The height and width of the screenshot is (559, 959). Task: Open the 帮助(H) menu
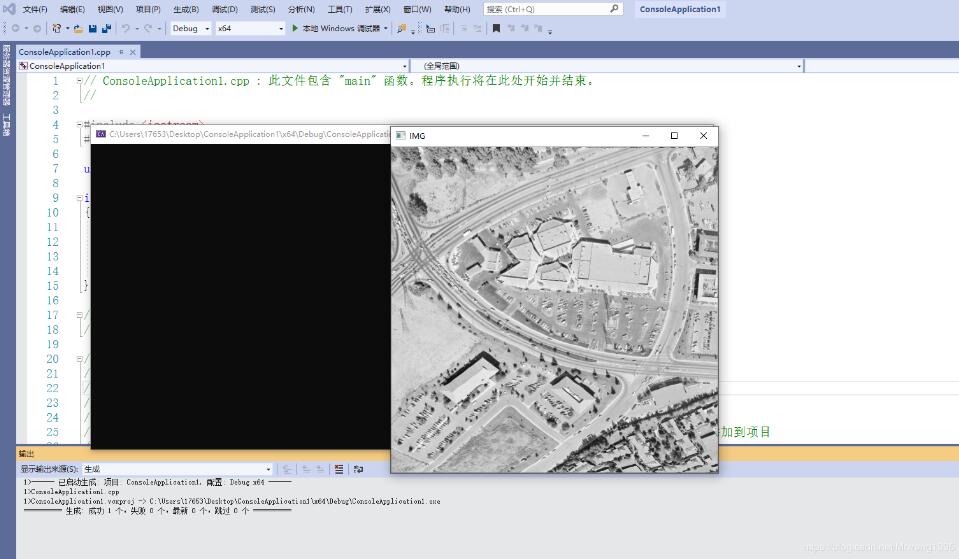tap(457, 9)
